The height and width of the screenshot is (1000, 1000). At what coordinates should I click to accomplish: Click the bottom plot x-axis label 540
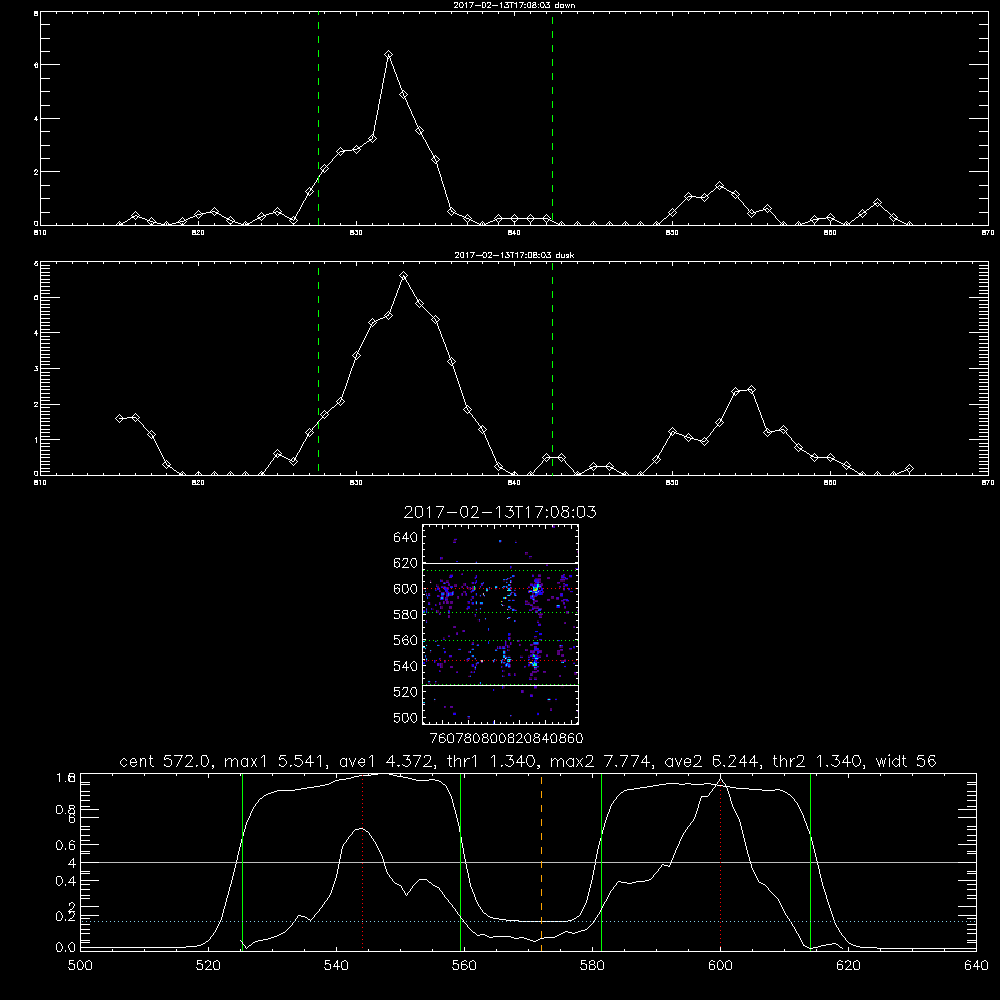tap(336, 966)
